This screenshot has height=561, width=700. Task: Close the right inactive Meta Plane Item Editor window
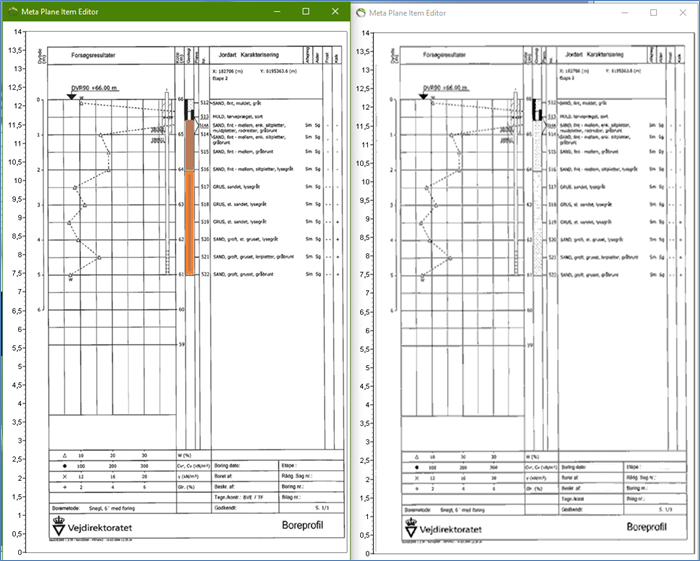coord(683,13)
